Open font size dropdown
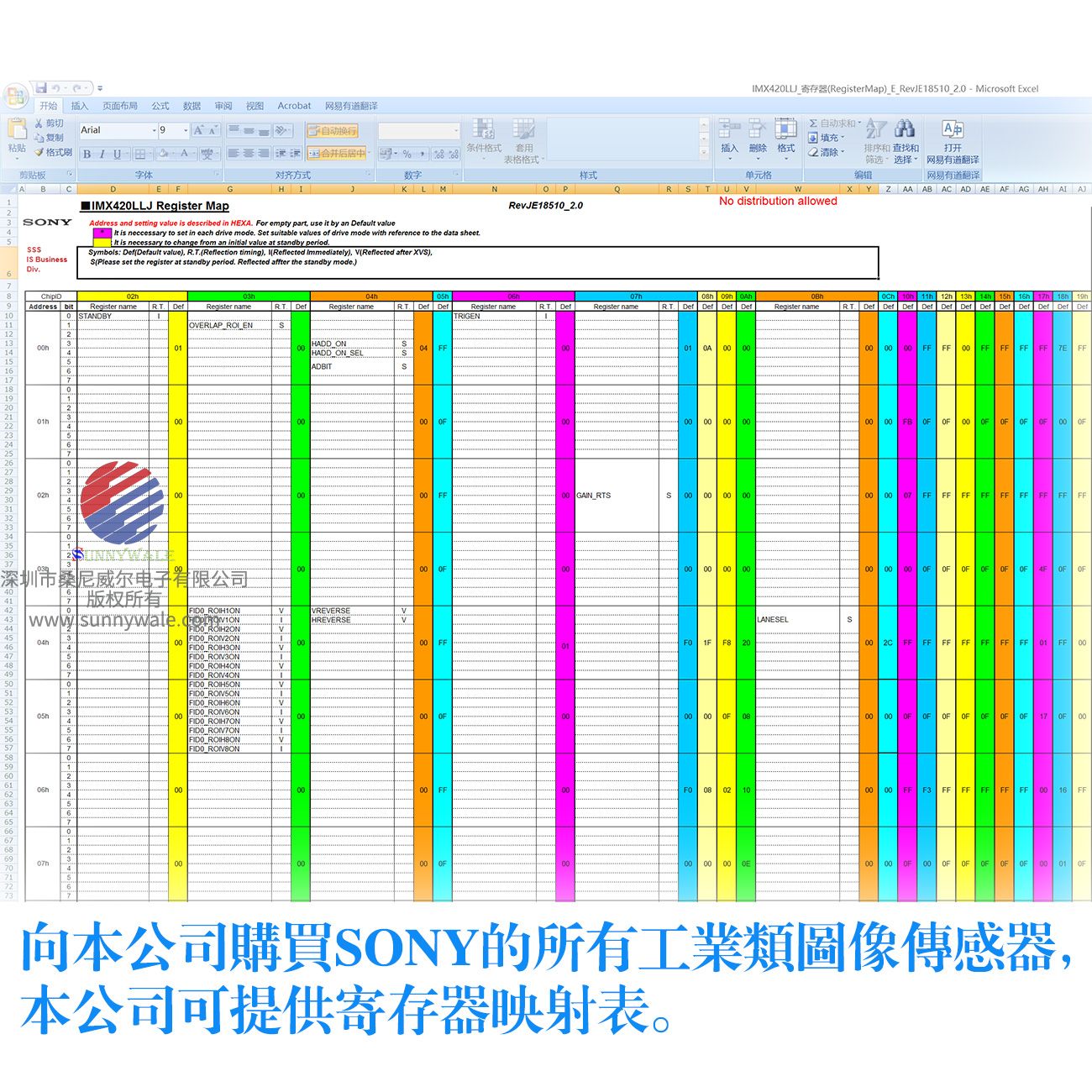 [x=186, y=130]
